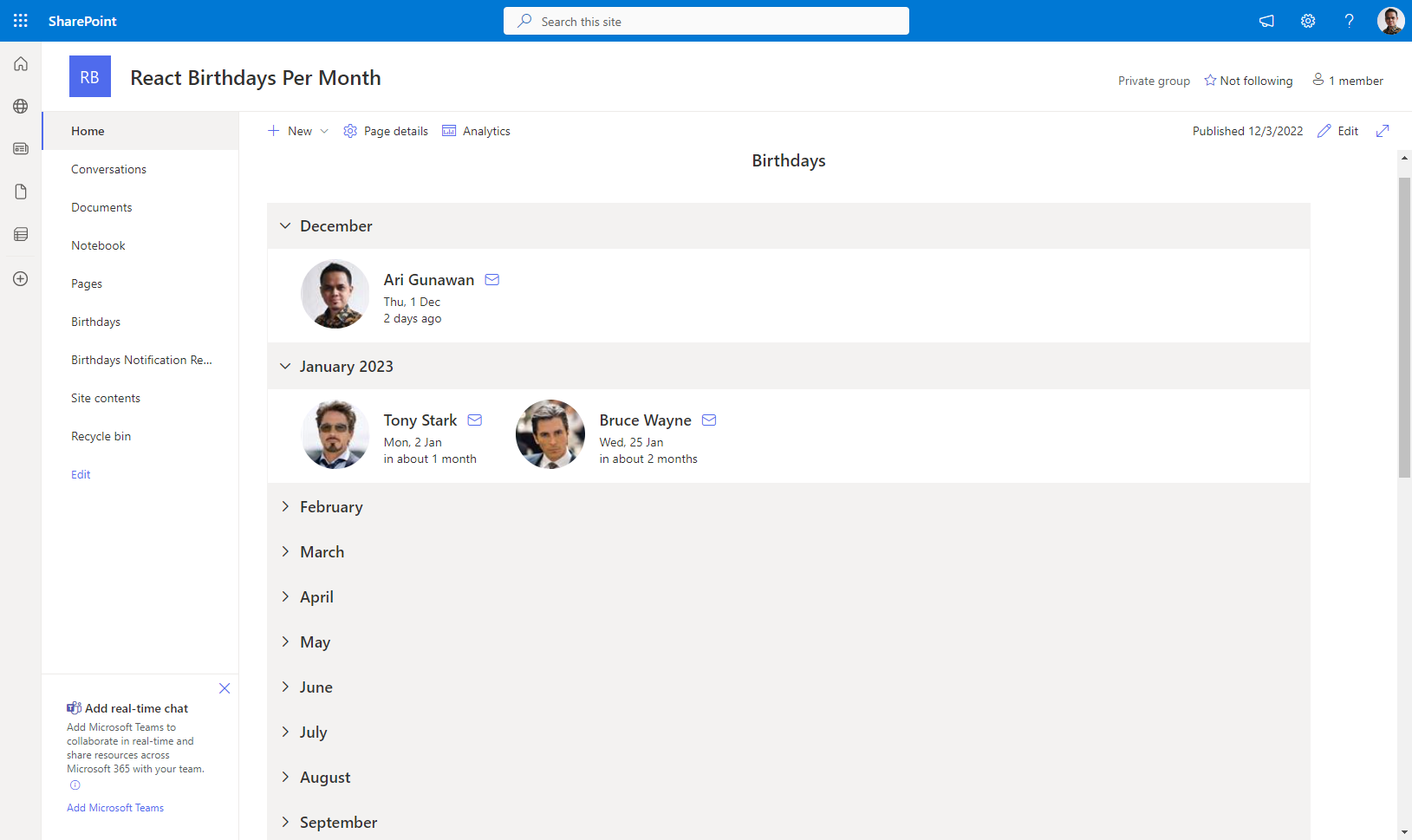Click the Private group label

1154,81
